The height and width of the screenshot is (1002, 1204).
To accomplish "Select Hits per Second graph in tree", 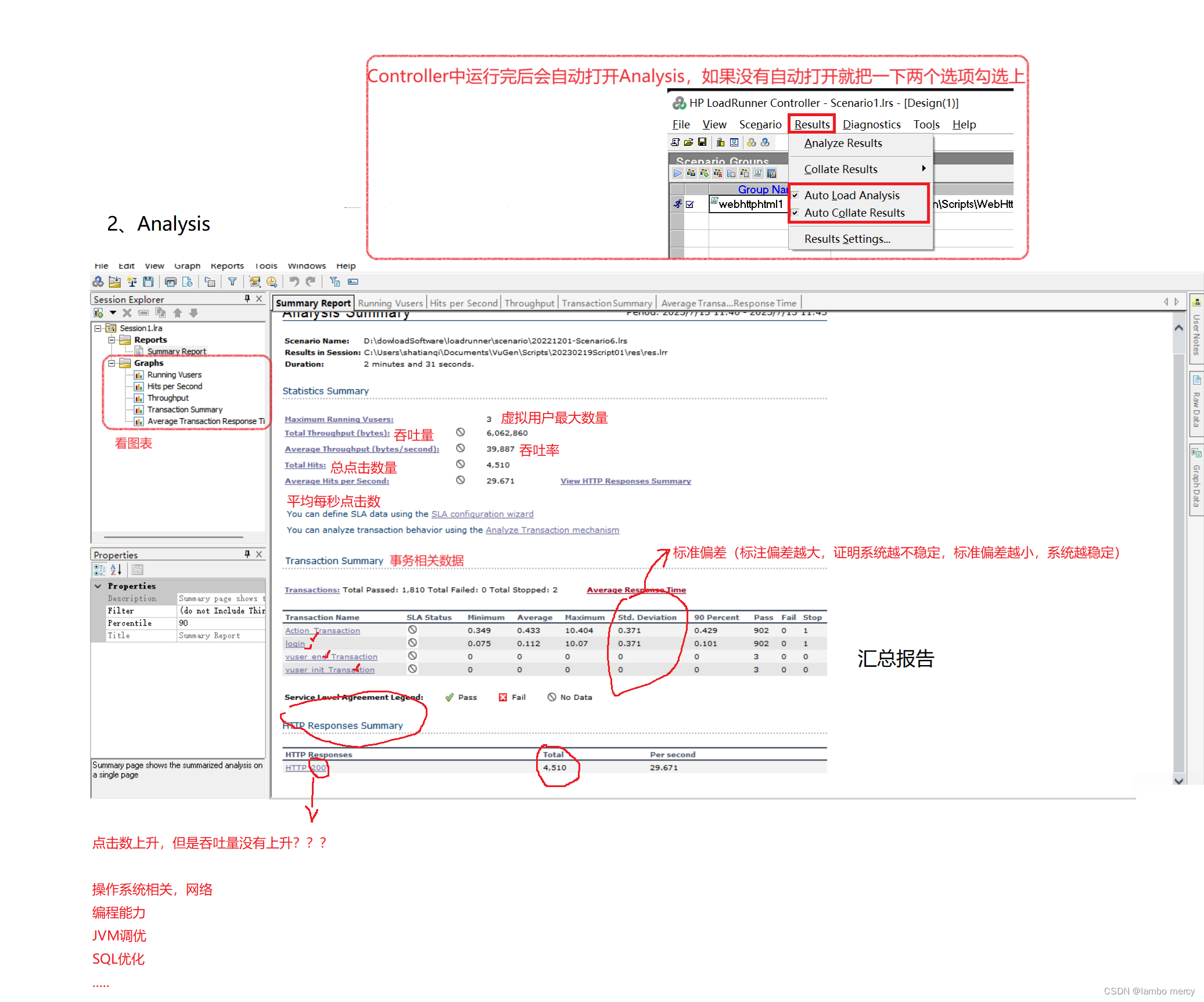I will click(x=174, y=386).
